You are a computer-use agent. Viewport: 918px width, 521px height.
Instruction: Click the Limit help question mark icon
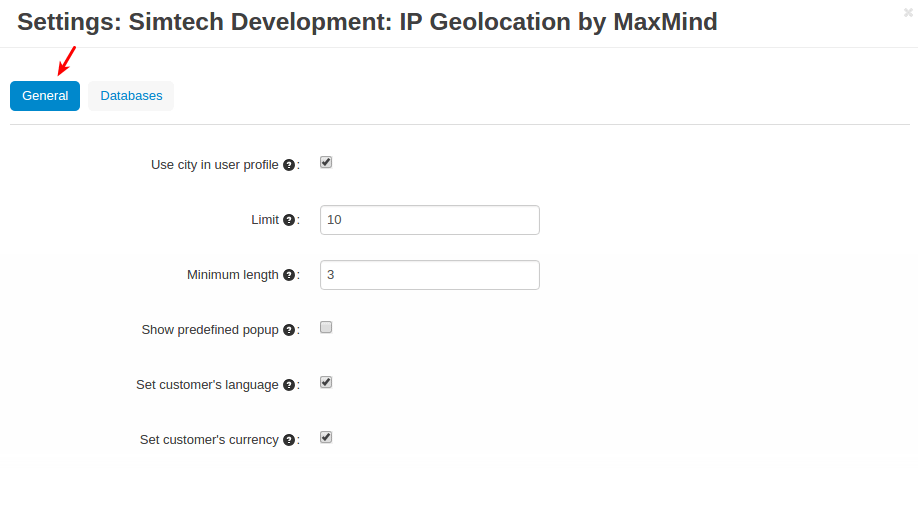[x=289, y=220]
